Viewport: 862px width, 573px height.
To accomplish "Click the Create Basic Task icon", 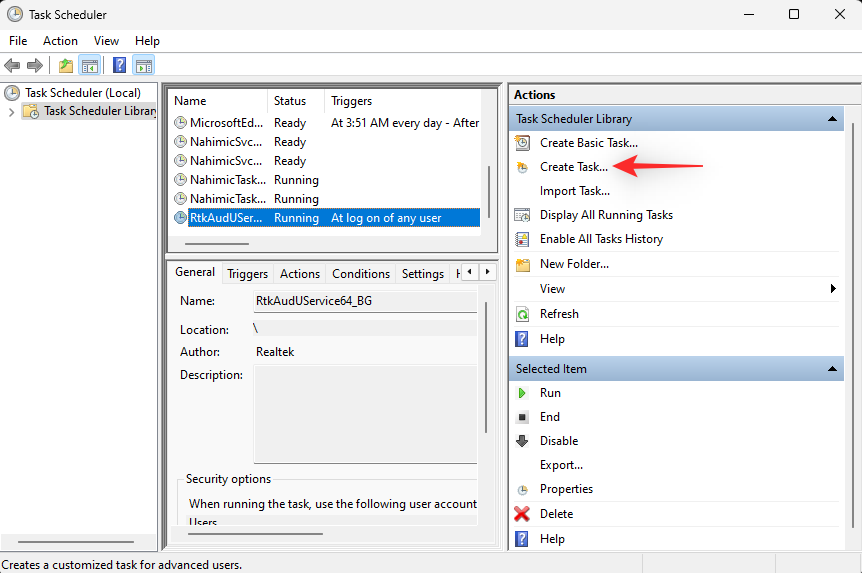I will [x=522, y=143].
